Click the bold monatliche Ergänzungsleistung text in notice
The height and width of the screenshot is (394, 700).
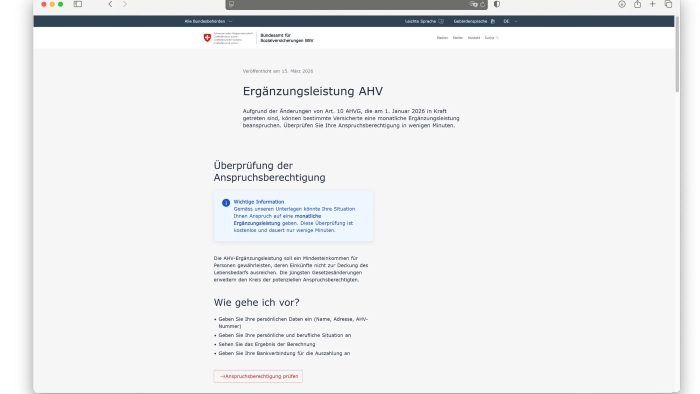pyautogui.click(x=277, y=220)
